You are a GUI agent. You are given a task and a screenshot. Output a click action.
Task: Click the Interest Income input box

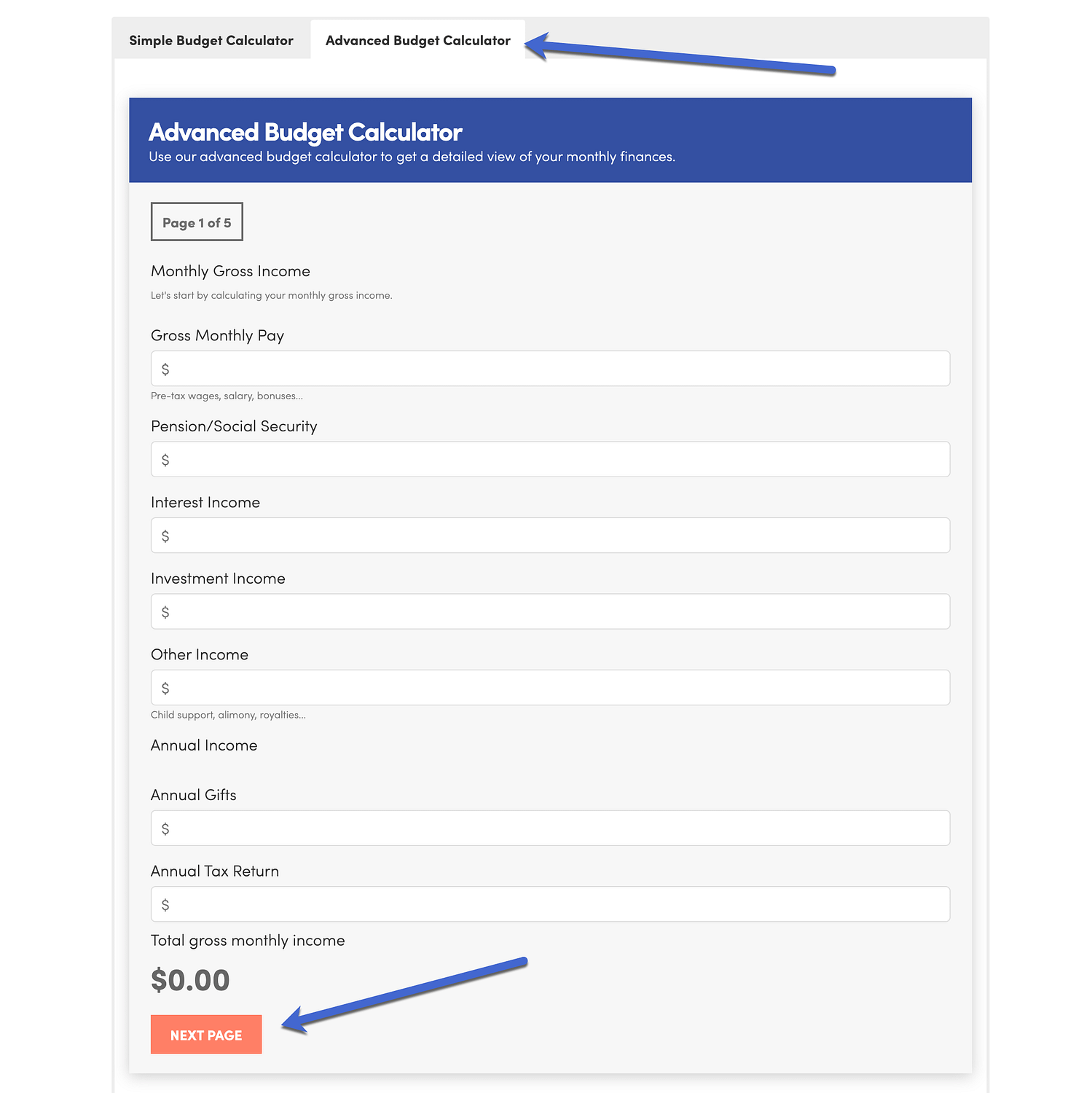tap(550, 536)
